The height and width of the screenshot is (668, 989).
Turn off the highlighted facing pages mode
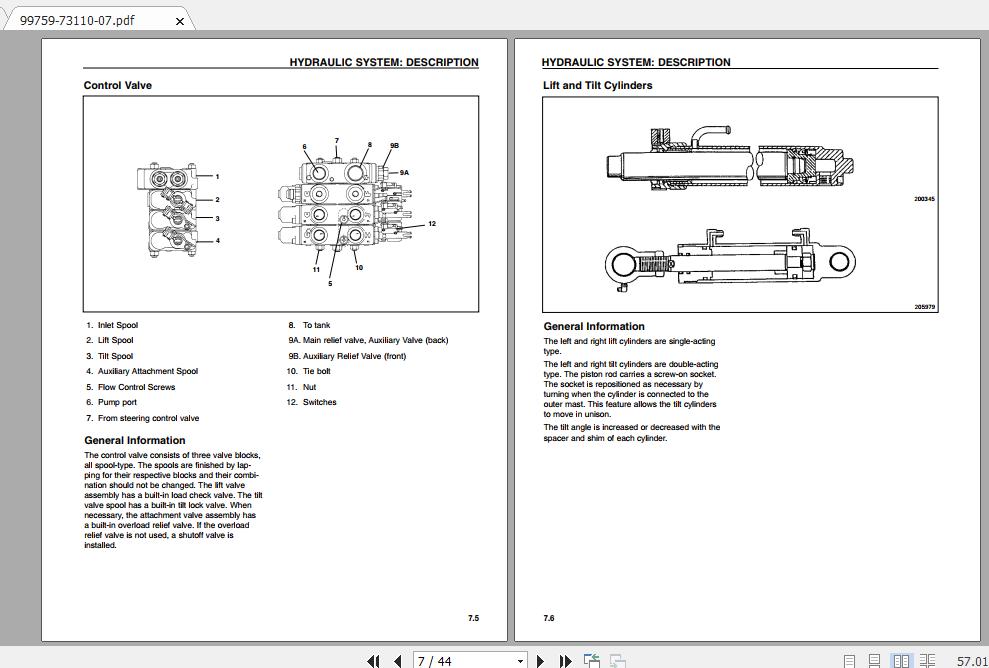click(x=900, y=661)
